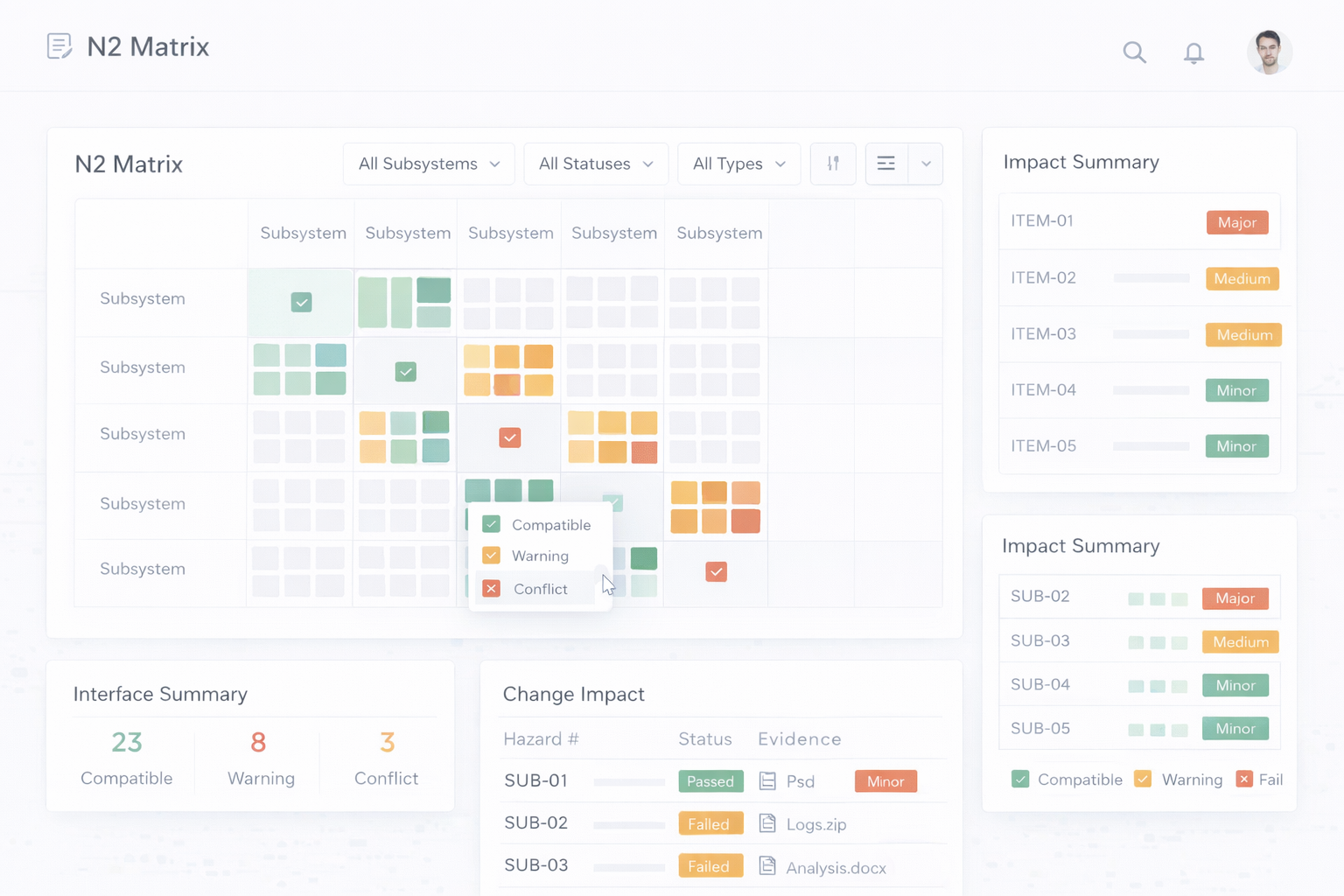Click SUB-05 color swatches in Impact Summary

[1158, 730]
